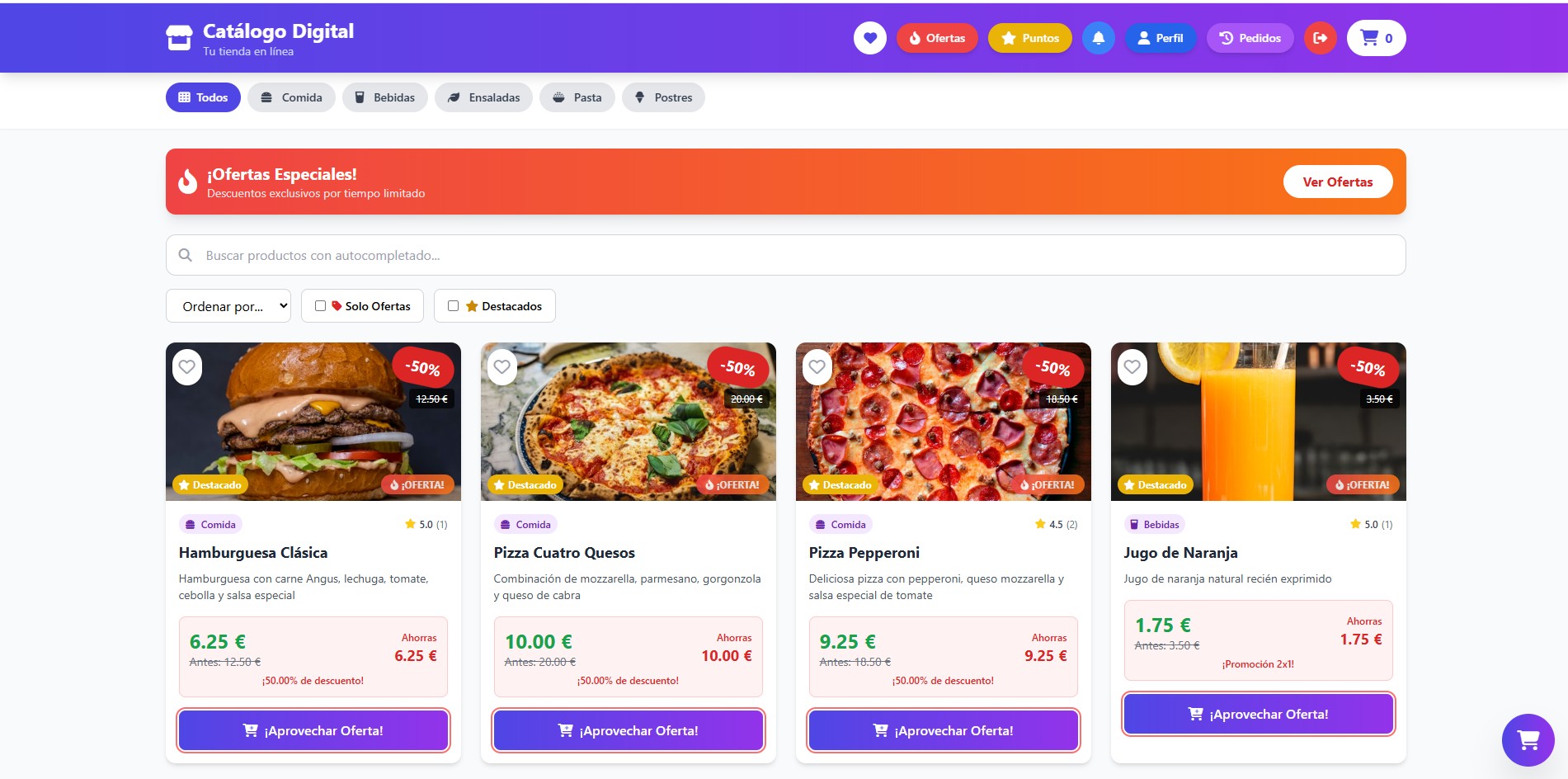Screen dimensions: 1568x779
Task: Click the logout icon in the top bar
Action: point(1320,37)
